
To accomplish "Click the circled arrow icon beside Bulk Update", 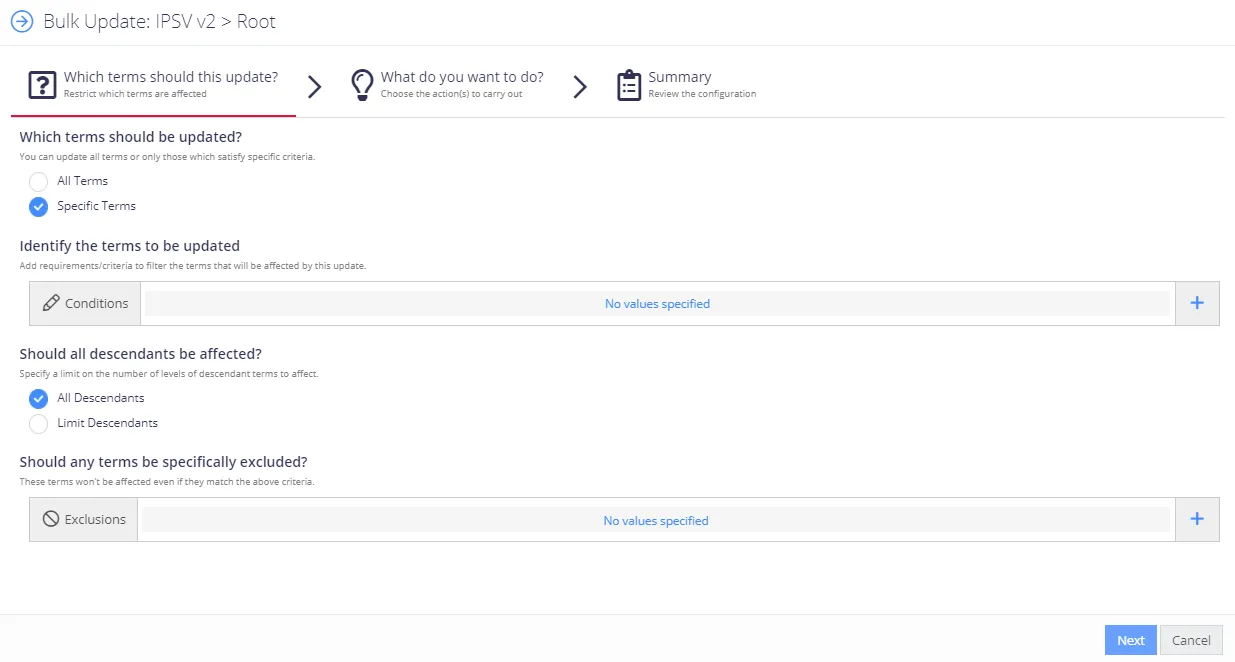I will click(22, 21).
